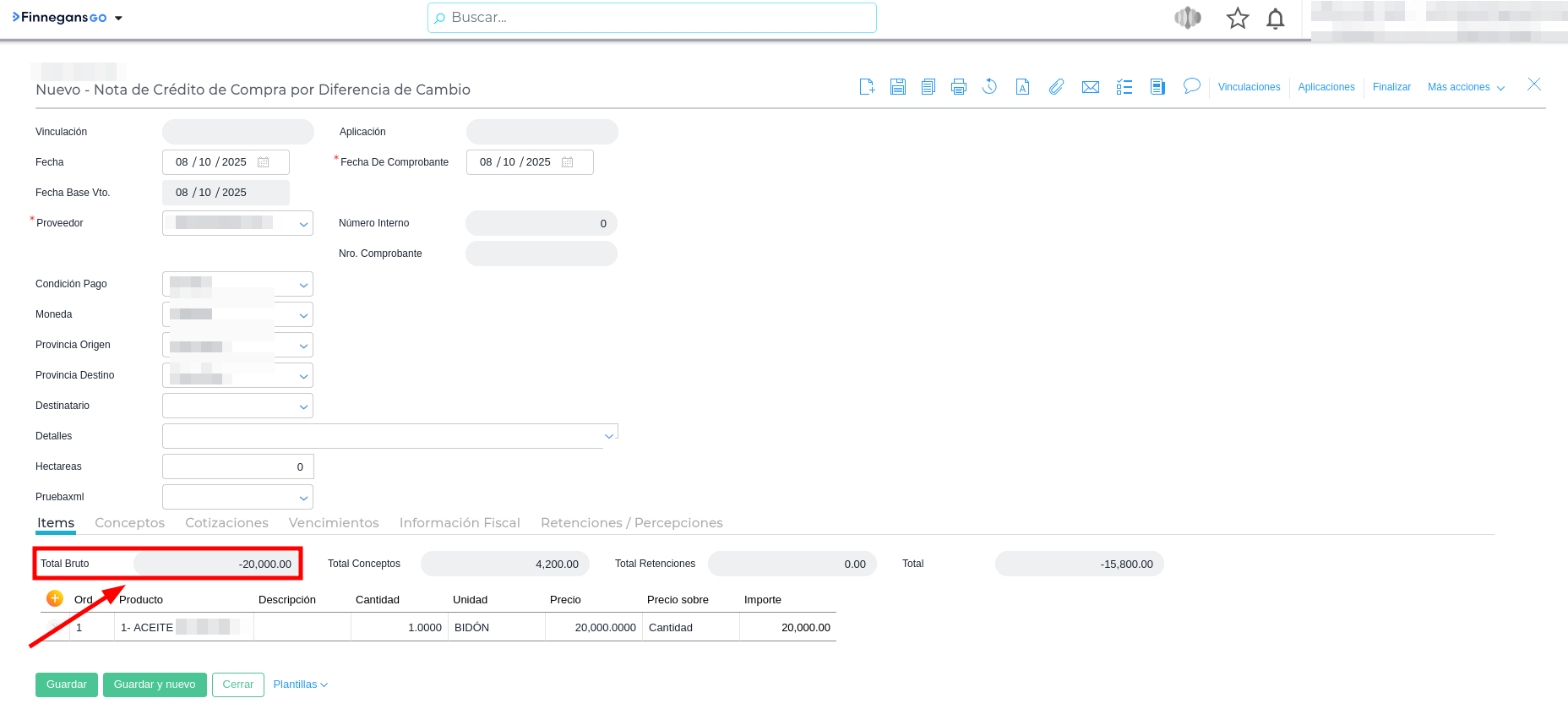Send by email using envelope icon
1568x709 pixels.
point(1090,87)
